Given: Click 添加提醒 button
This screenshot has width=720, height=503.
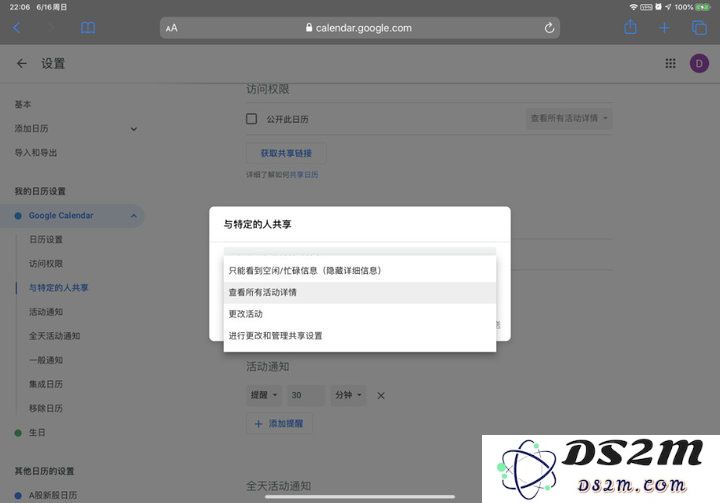Looking at the screenshot, I should pos(280,424).
